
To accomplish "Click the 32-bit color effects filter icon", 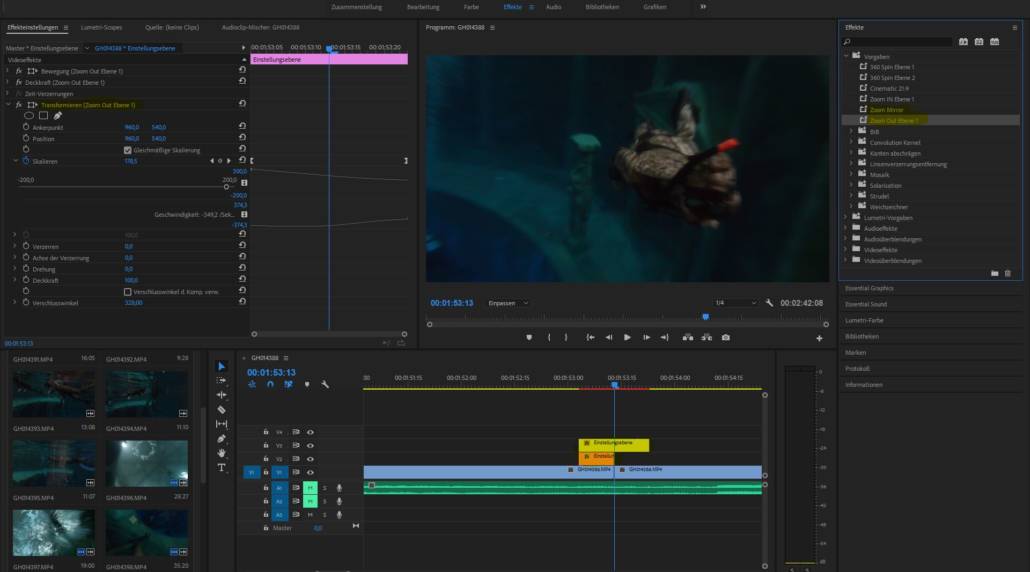I will pyautogui.click(x=979, y=41).
